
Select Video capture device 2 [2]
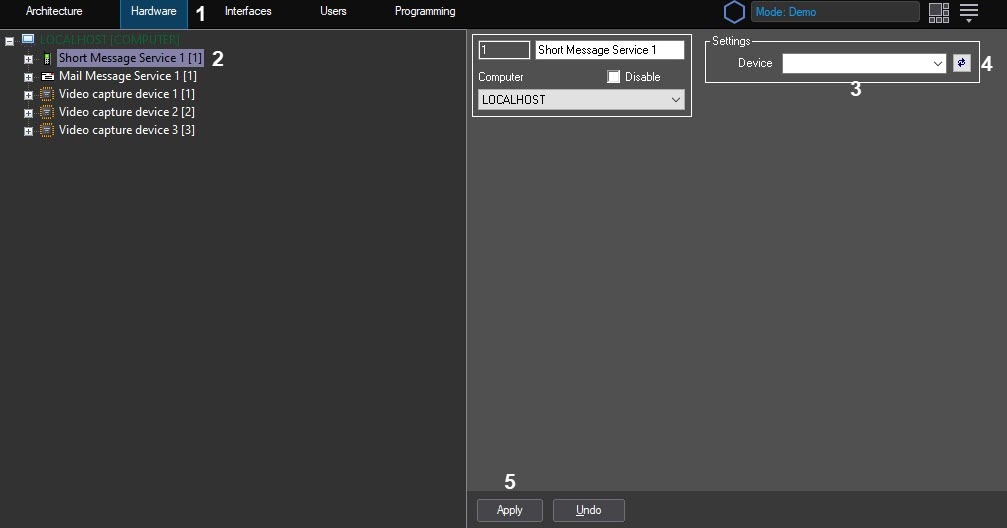127,112
